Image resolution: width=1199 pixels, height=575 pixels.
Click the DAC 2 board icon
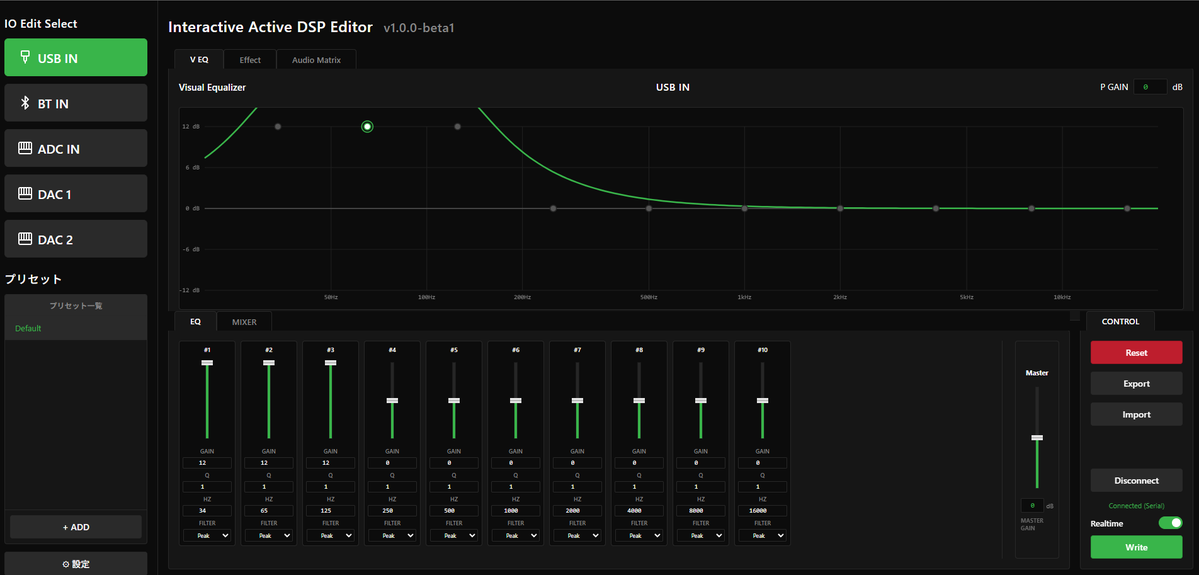[x=25, y=239]
